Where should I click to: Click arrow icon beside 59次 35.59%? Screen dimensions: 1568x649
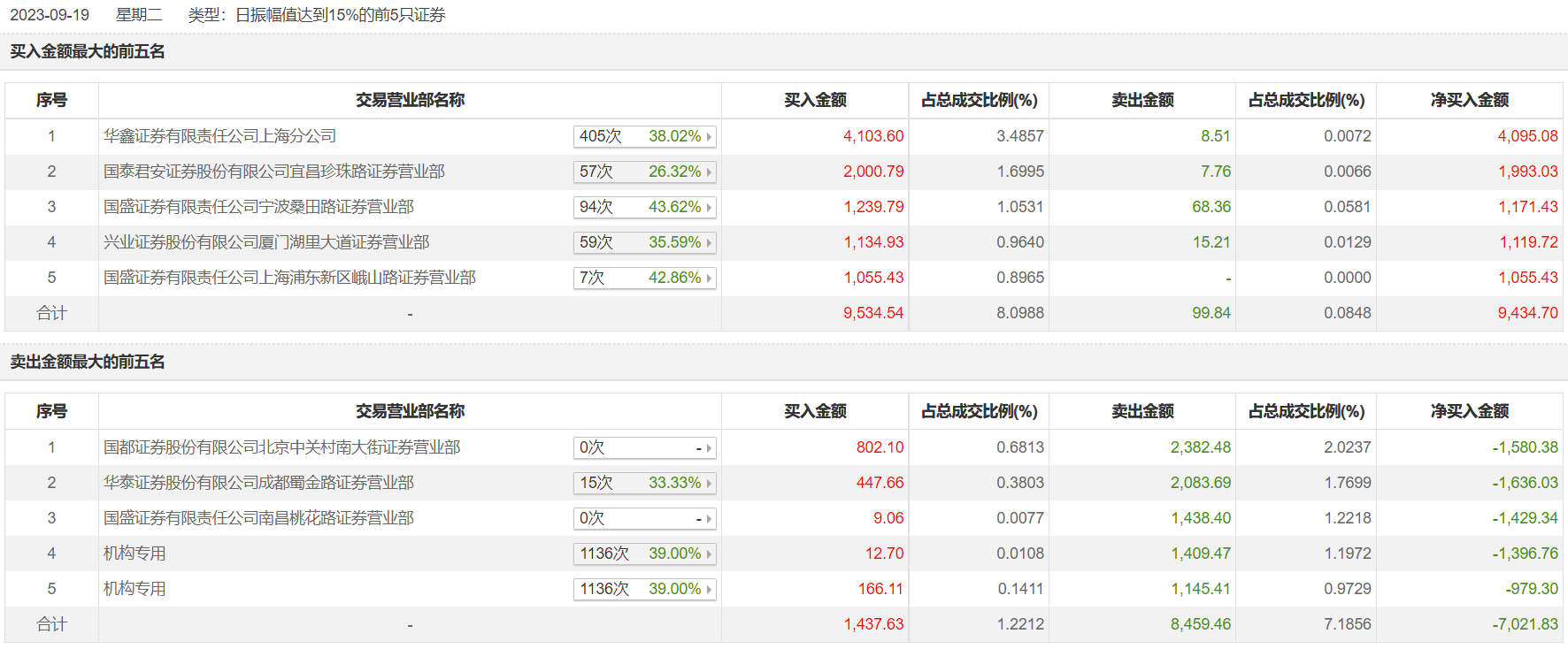(709, 243)
